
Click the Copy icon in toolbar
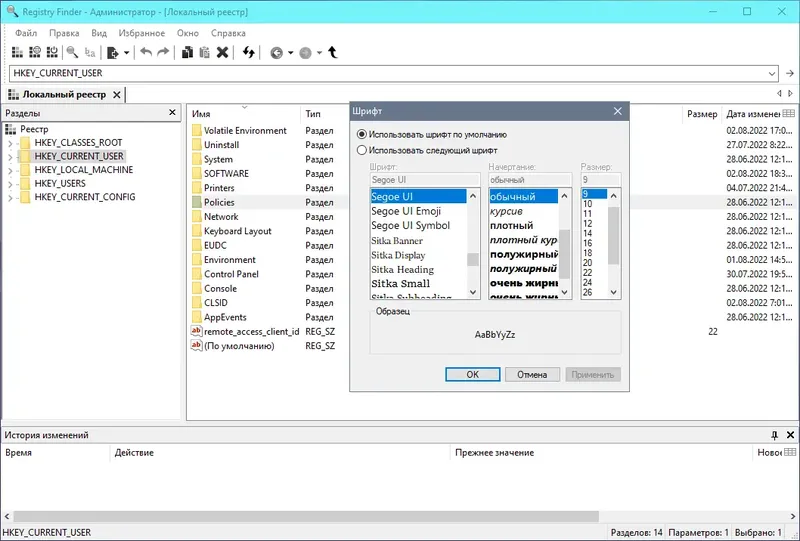pos(187,52)
